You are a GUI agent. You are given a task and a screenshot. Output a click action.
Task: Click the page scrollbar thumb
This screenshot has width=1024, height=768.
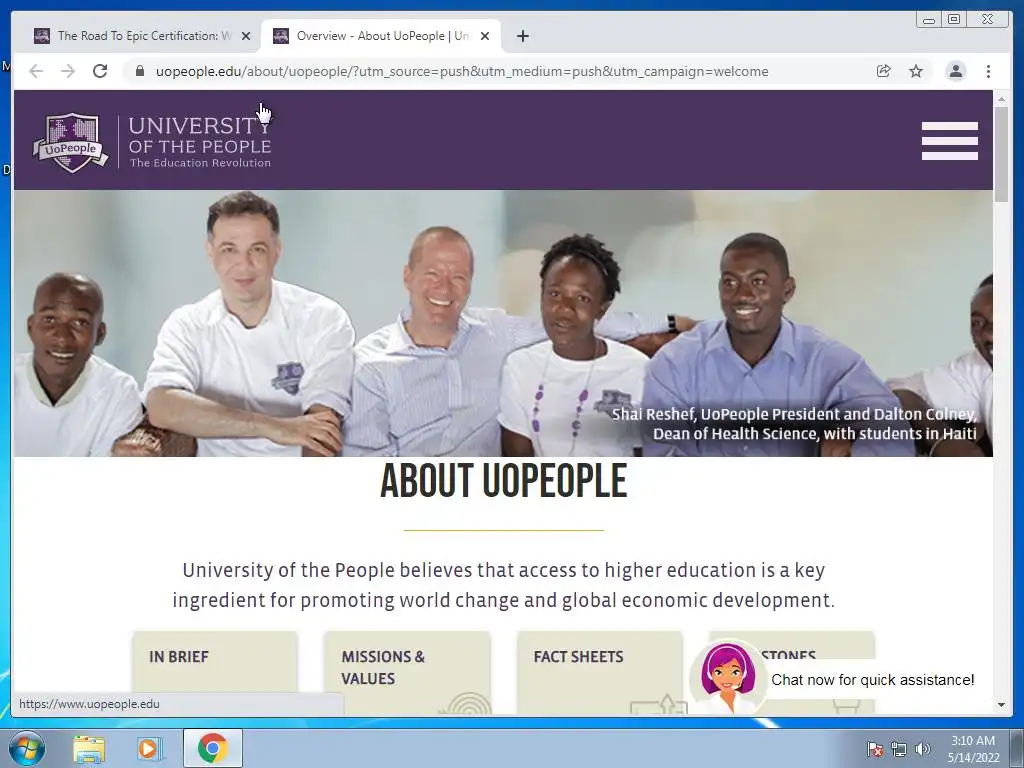coord(1002,155)
